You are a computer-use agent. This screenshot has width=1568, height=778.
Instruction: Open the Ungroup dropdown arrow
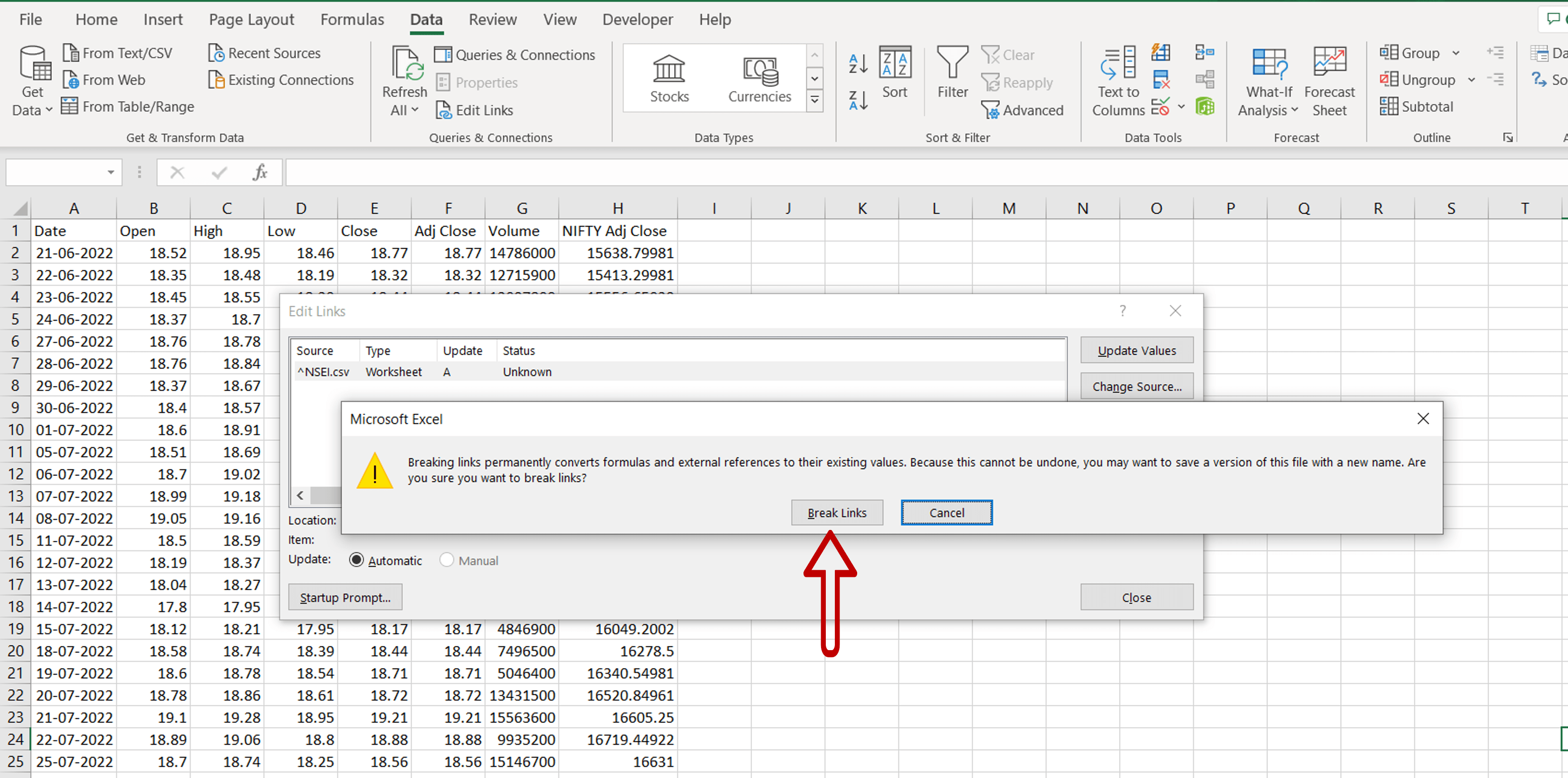pyautogui.click(x=1472, y=80)
